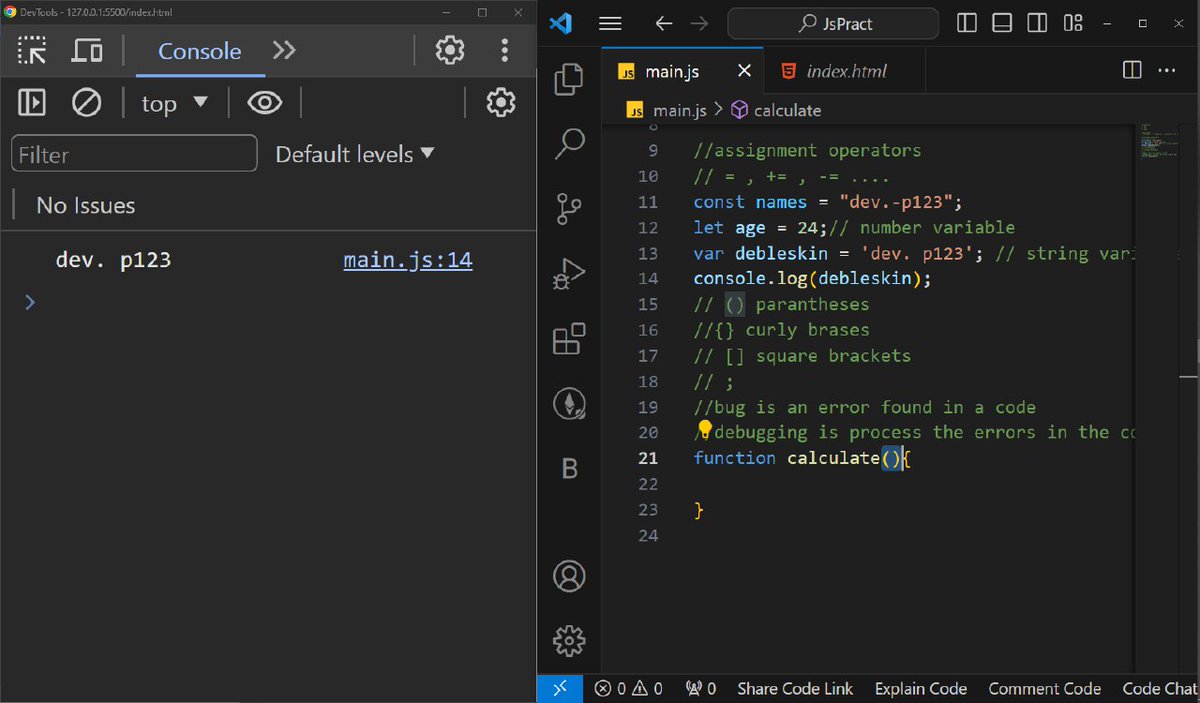
Task: Open the errors and warnings status indicator
Action: 628,688
